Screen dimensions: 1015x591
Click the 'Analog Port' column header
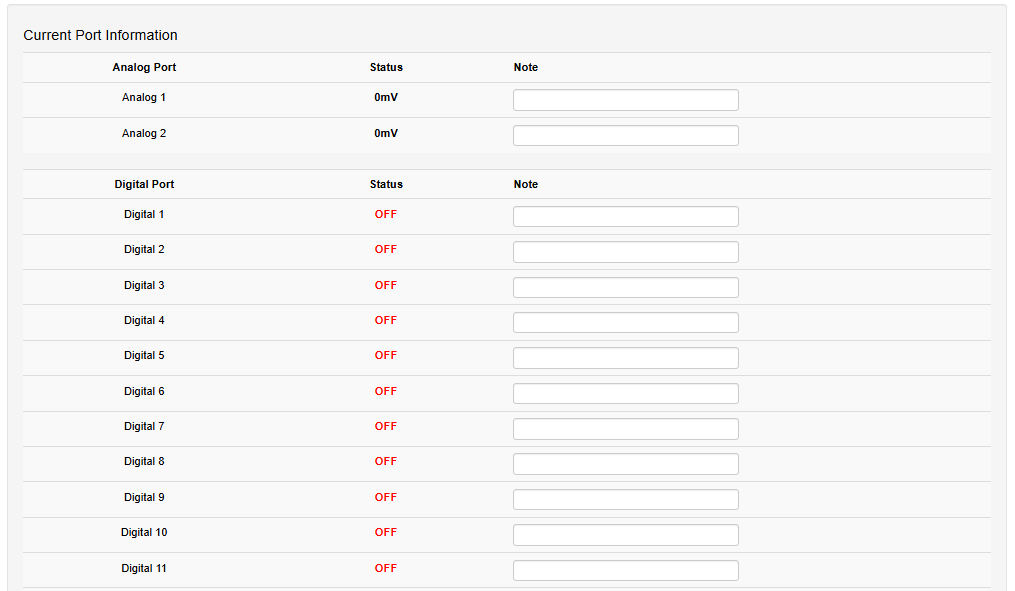(144, 67)
